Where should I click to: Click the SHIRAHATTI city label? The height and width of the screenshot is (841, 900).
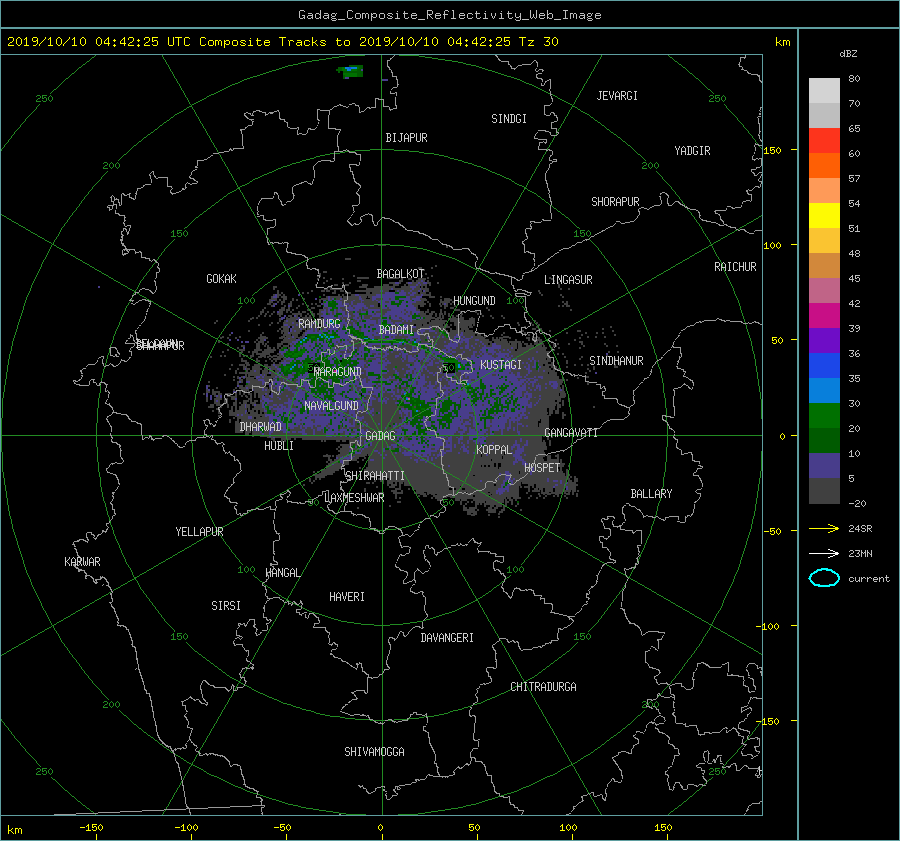[x=374, y=476]
